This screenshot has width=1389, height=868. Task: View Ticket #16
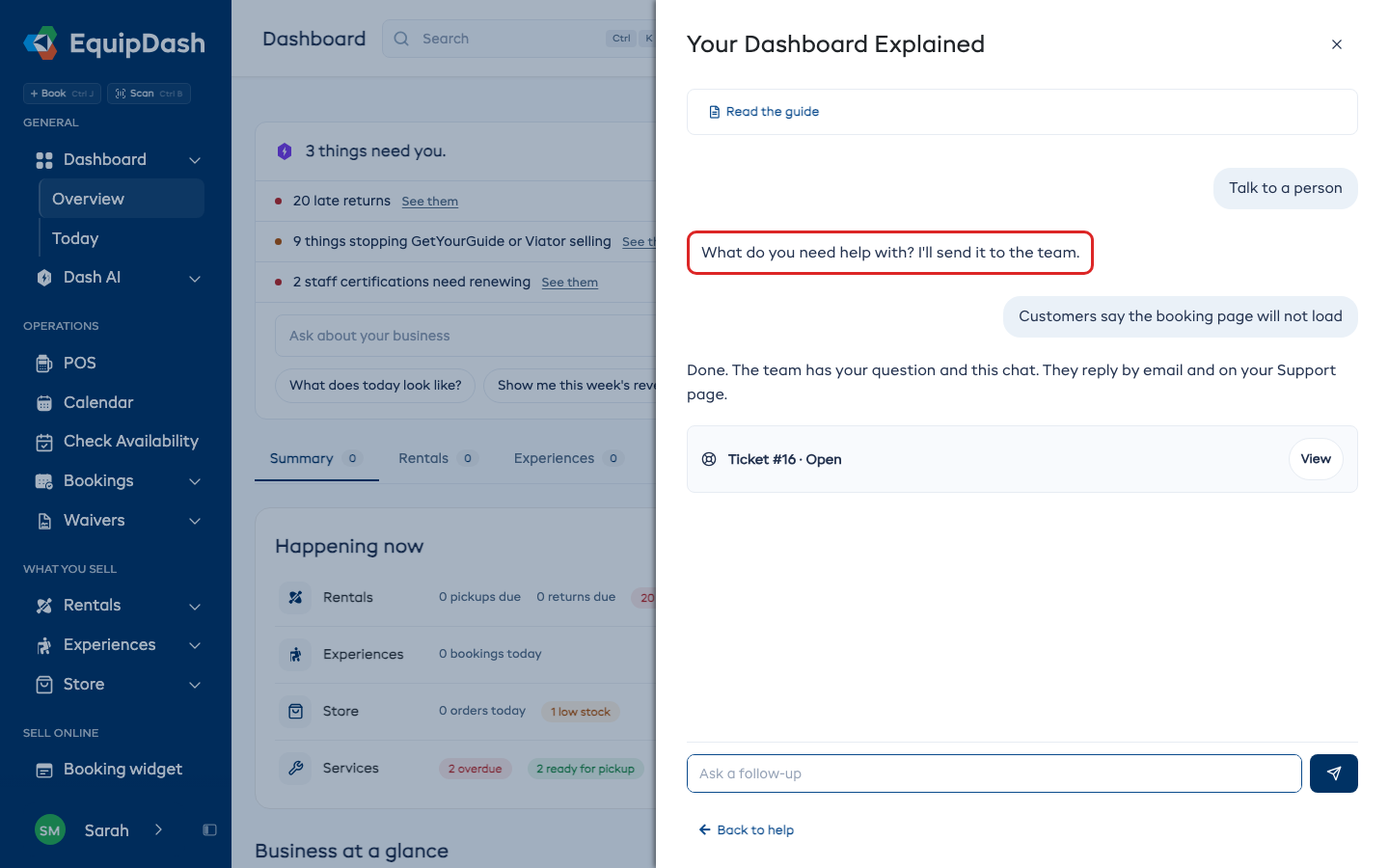[1316, 459]
